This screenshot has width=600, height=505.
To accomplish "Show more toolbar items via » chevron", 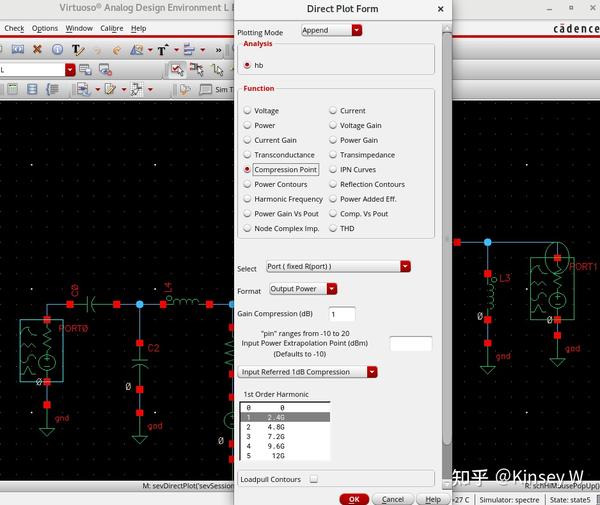I will 218,50.
